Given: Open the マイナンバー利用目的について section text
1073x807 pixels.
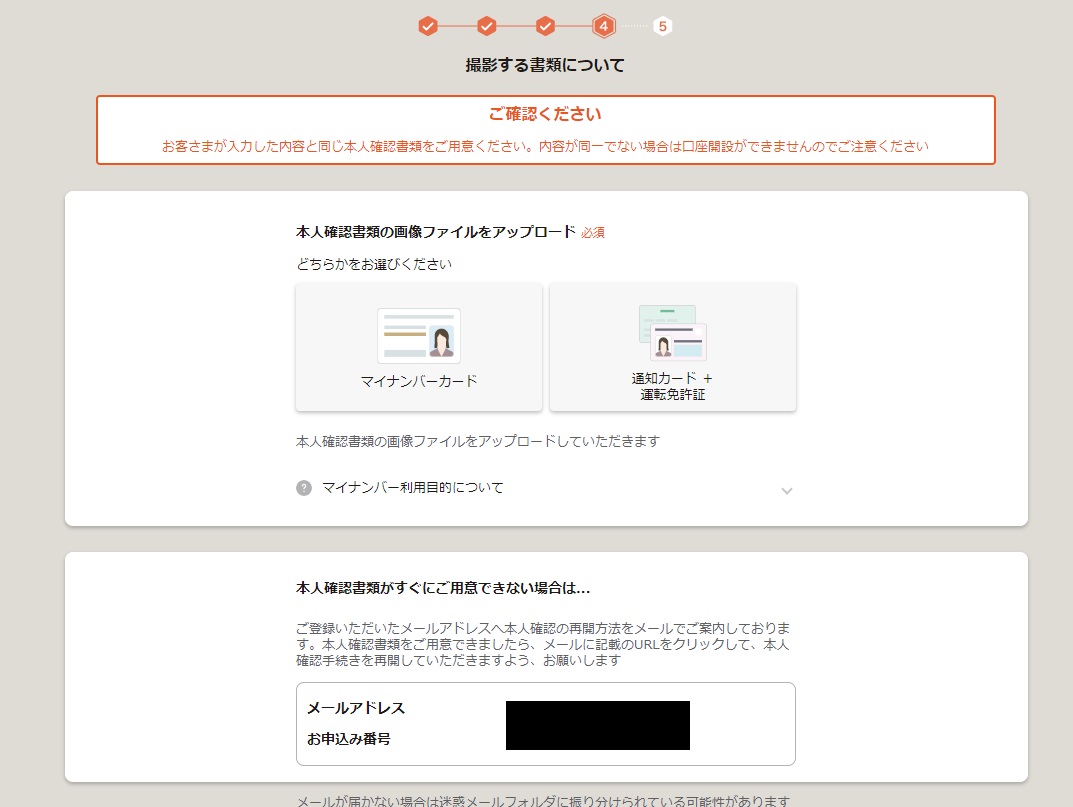Looking at the screenshot, I should coord(412,488).
